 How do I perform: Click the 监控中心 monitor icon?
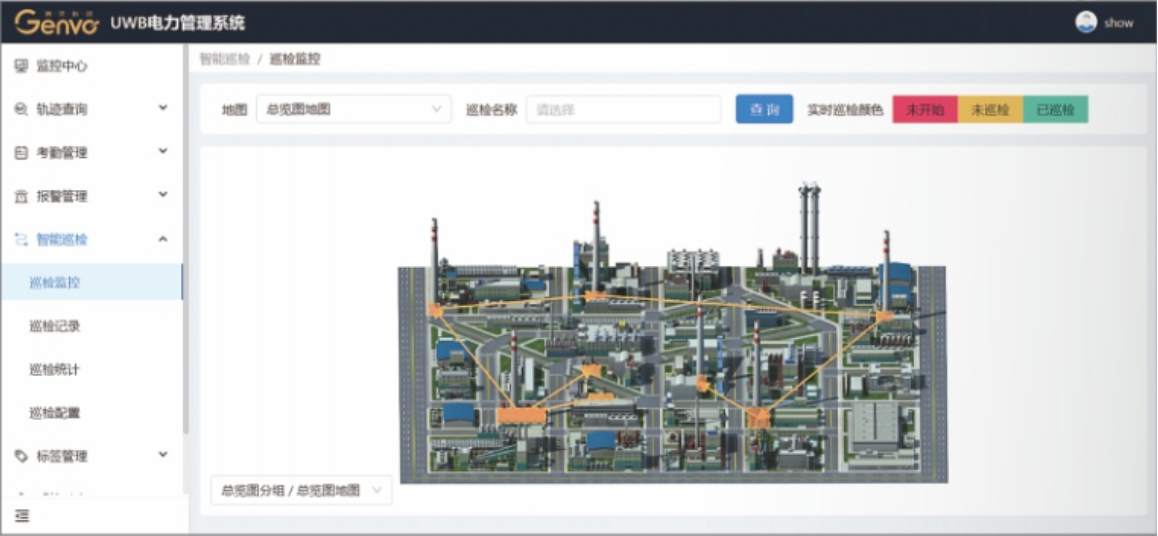pyautogui.click(x=21, y=66)
